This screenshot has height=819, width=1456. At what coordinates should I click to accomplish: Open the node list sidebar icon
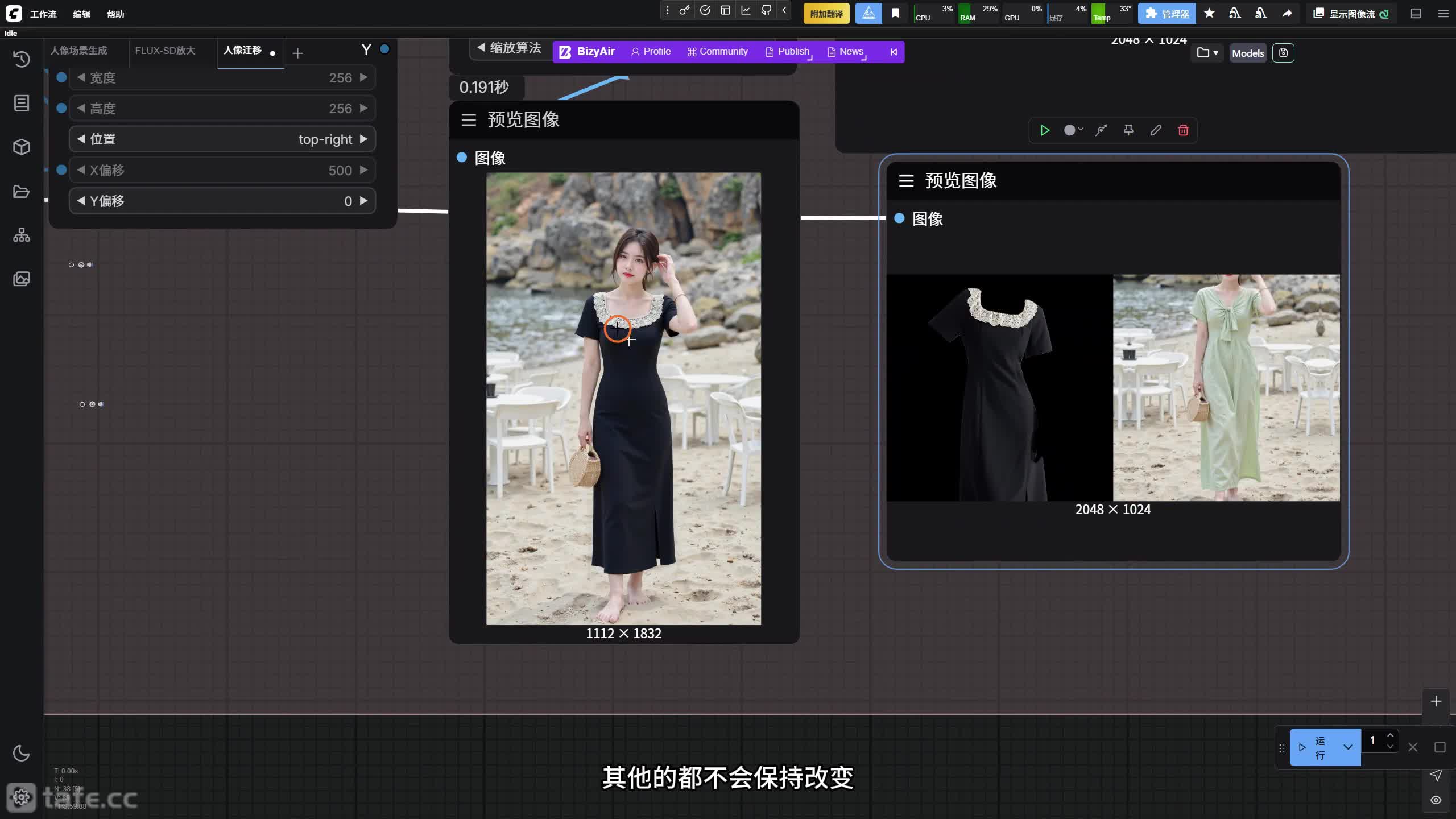click(x=22, y=103)
